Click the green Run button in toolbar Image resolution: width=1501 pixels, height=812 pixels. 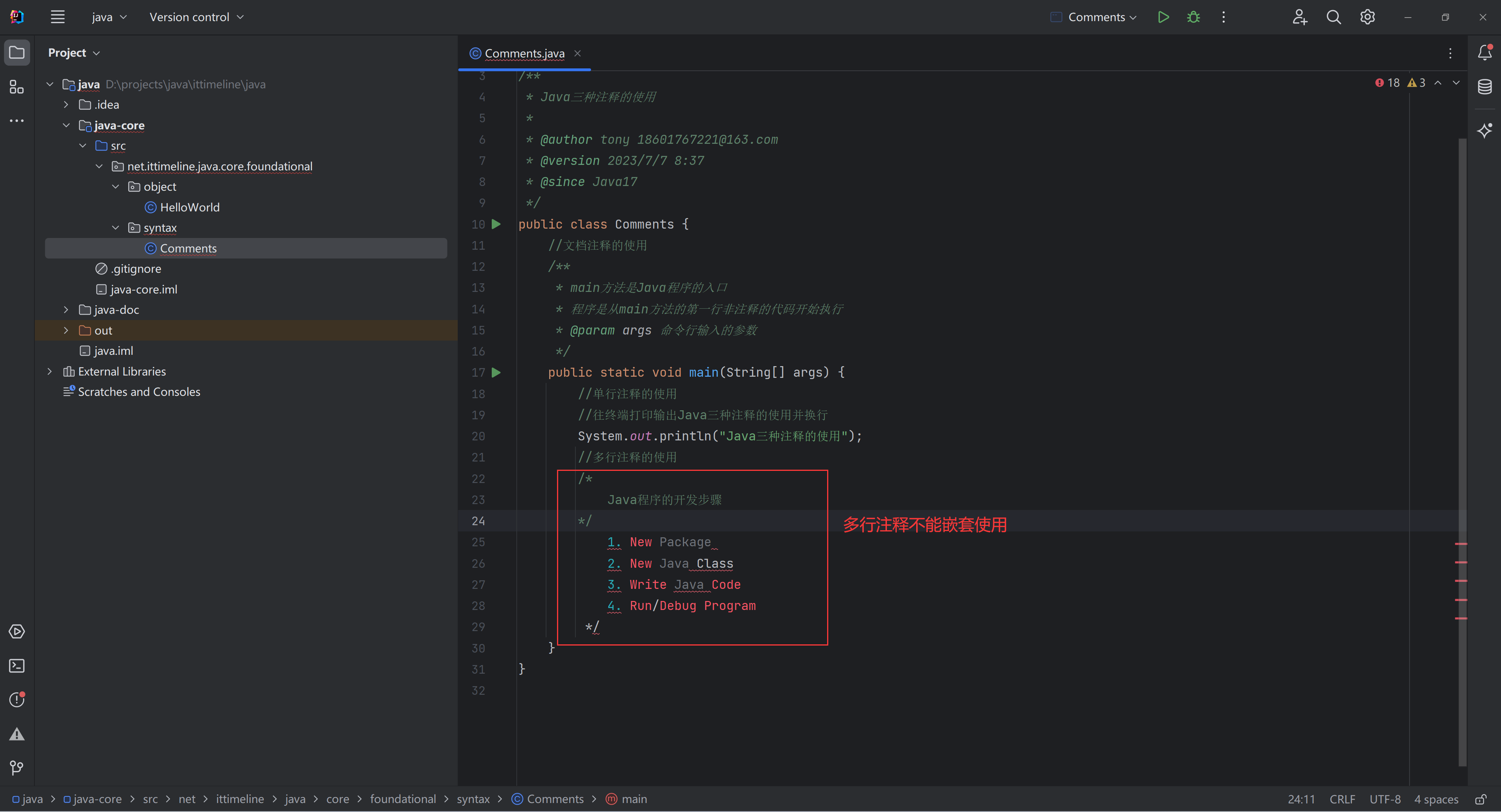pyautogui.click(x=1163, y=17)
